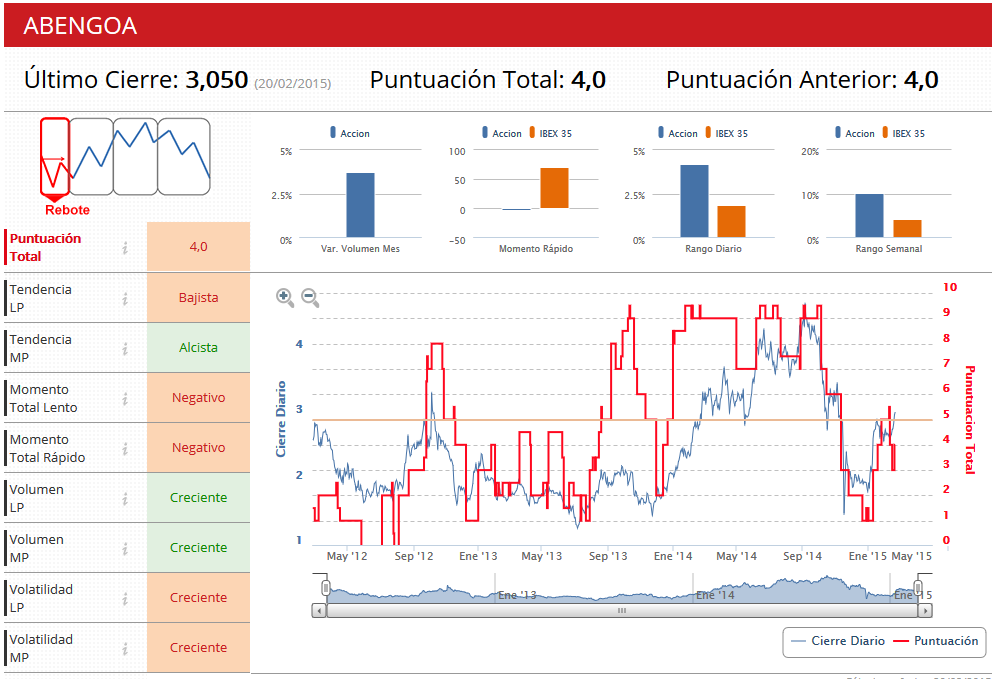
Task: Click the Puntuación Total value 4,0 cell
Action: coord(198,247)
